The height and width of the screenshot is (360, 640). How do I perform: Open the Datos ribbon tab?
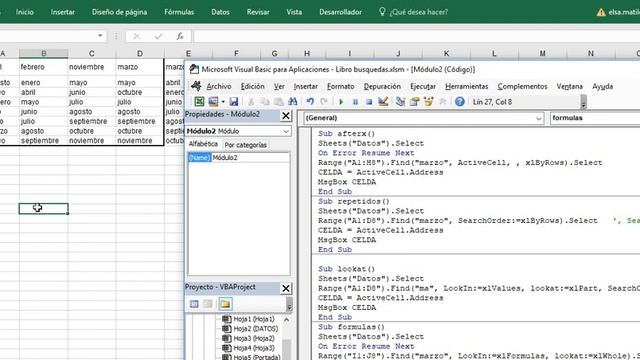(220, 12)
